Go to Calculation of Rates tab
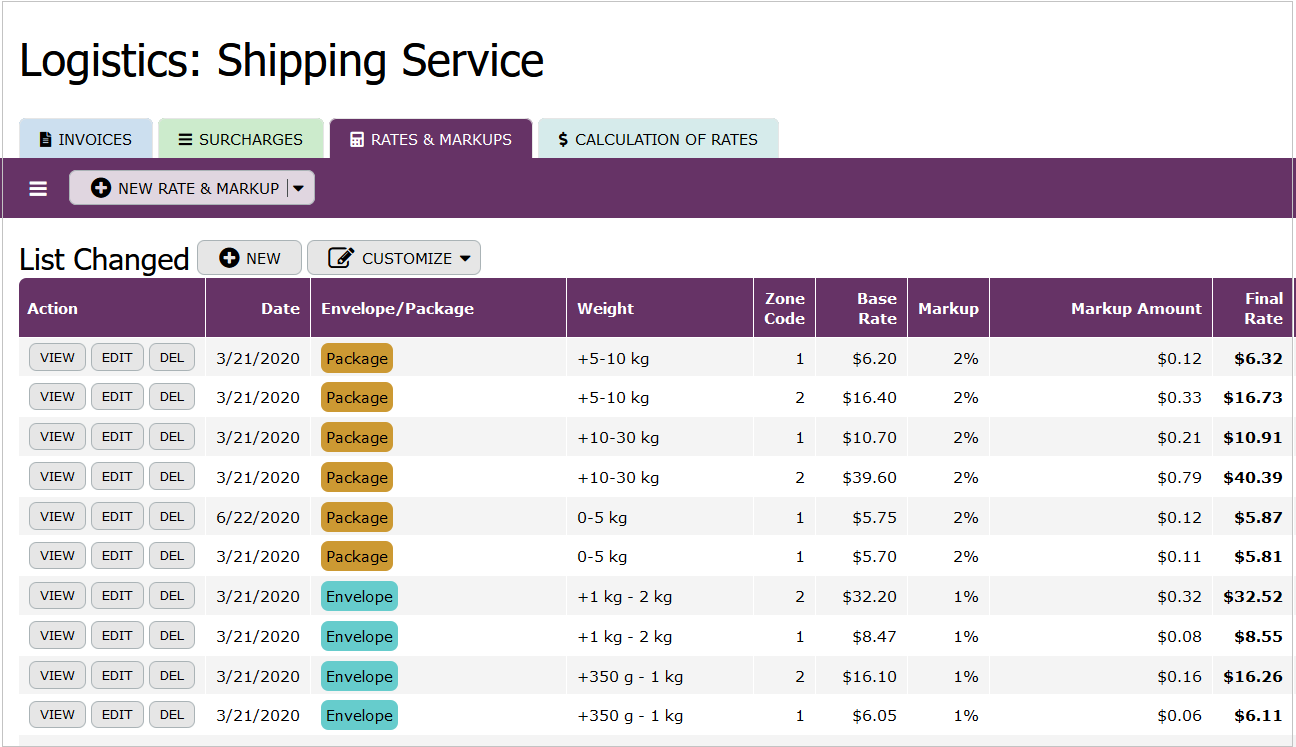 (x=657, y=139)
